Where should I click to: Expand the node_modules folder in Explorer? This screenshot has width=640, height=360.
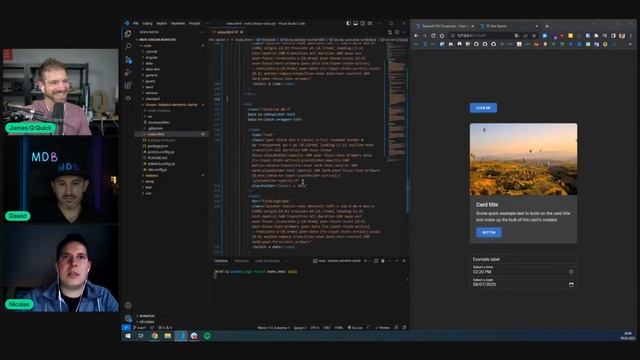click(x=159, y=111)
